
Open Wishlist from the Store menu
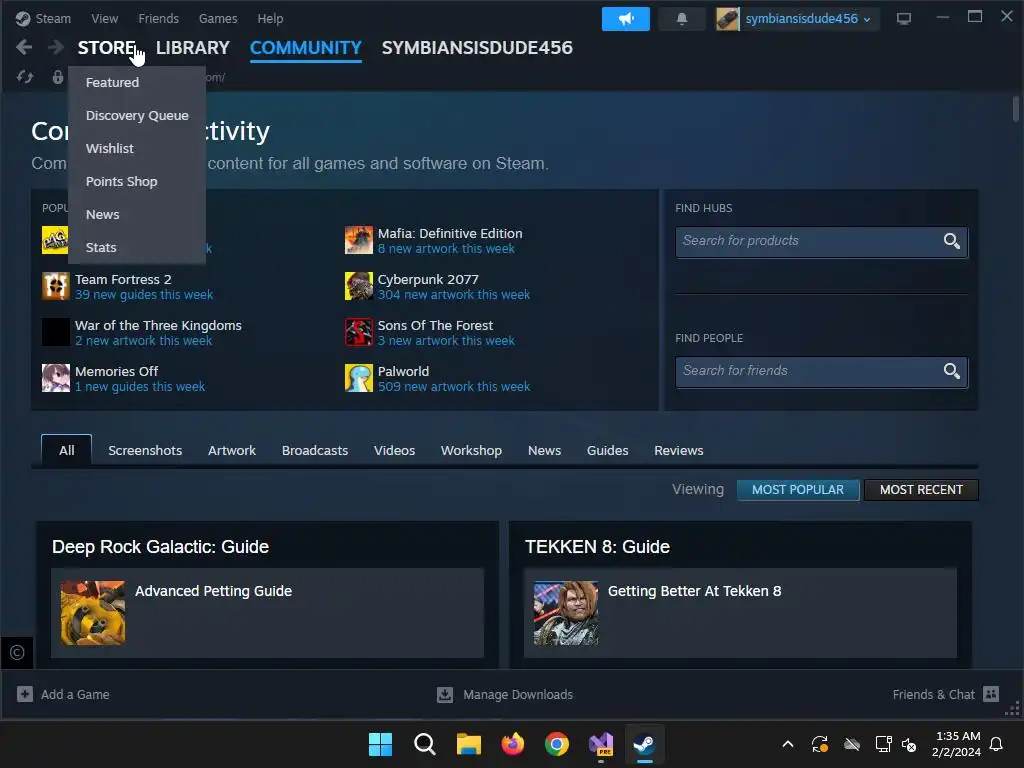110,148
